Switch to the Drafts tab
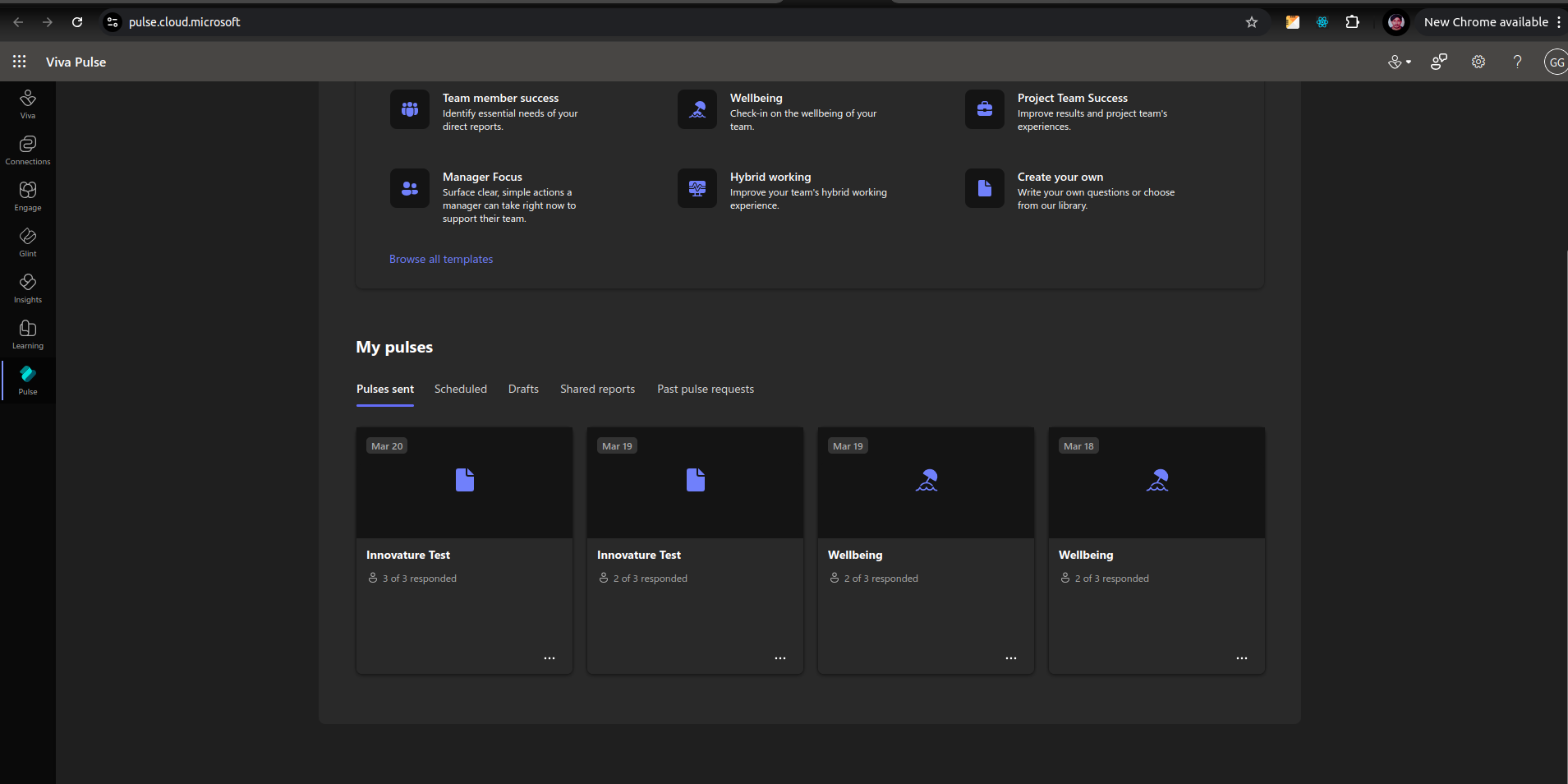The width and height of the screenshot is (1568, 784). (x=523, y=390)
